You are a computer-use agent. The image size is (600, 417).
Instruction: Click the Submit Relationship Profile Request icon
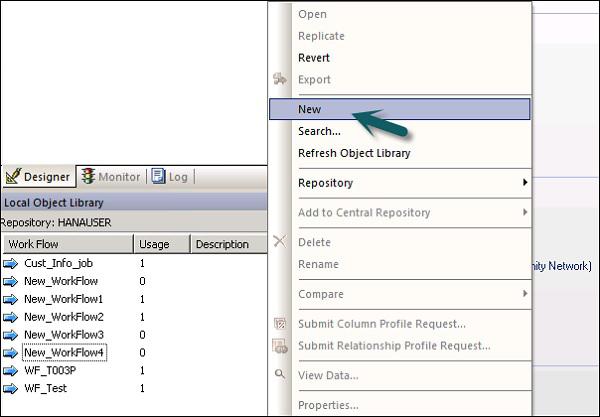pos(280,346)
